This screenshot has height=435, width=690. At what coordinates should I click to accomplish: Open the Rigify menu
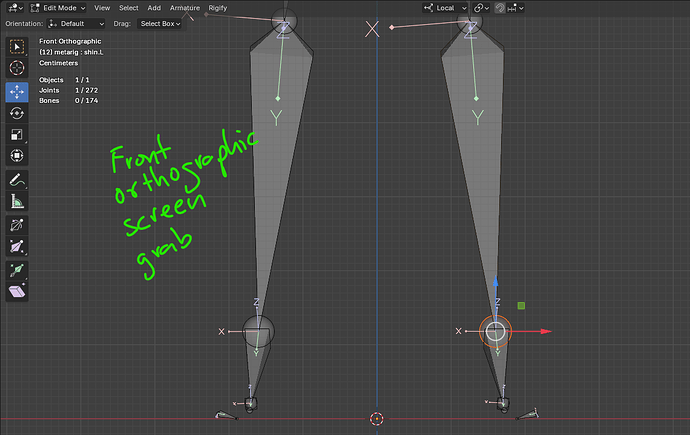pyautogui.click(x=218, y=8)
